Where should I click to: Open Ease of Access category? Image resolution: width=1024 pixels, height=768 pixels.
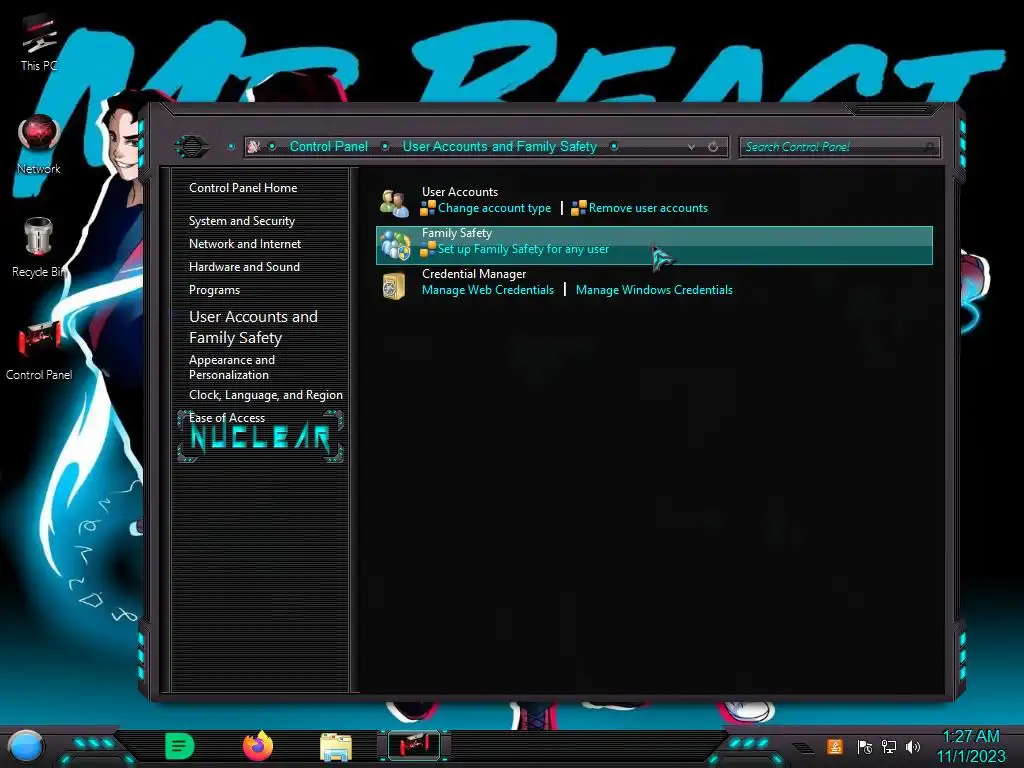click(227, 418)
